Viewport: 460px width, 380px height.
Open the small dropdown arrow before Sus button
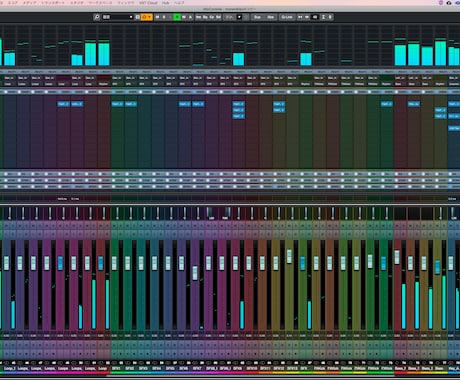pyautogui.click(x=239, y=17)
